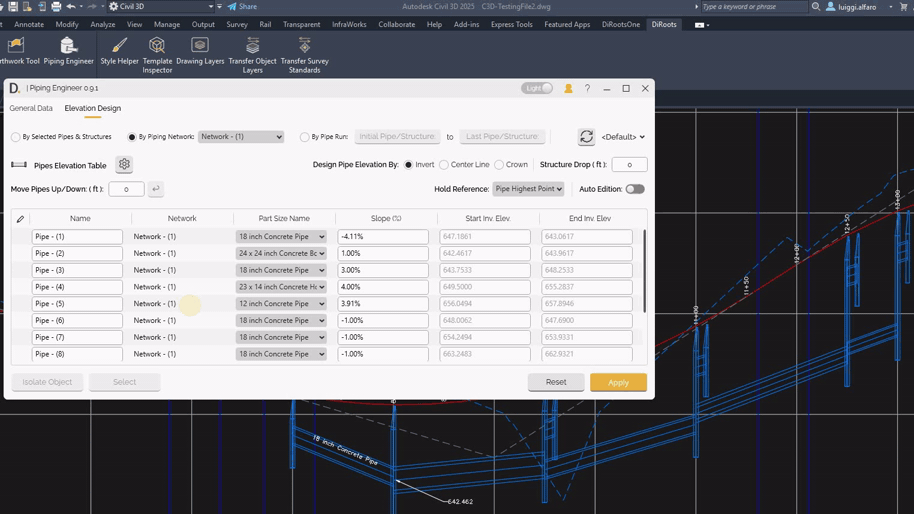Click the refresh icon beside Default
Screen dimensions: 914x514
586,137
